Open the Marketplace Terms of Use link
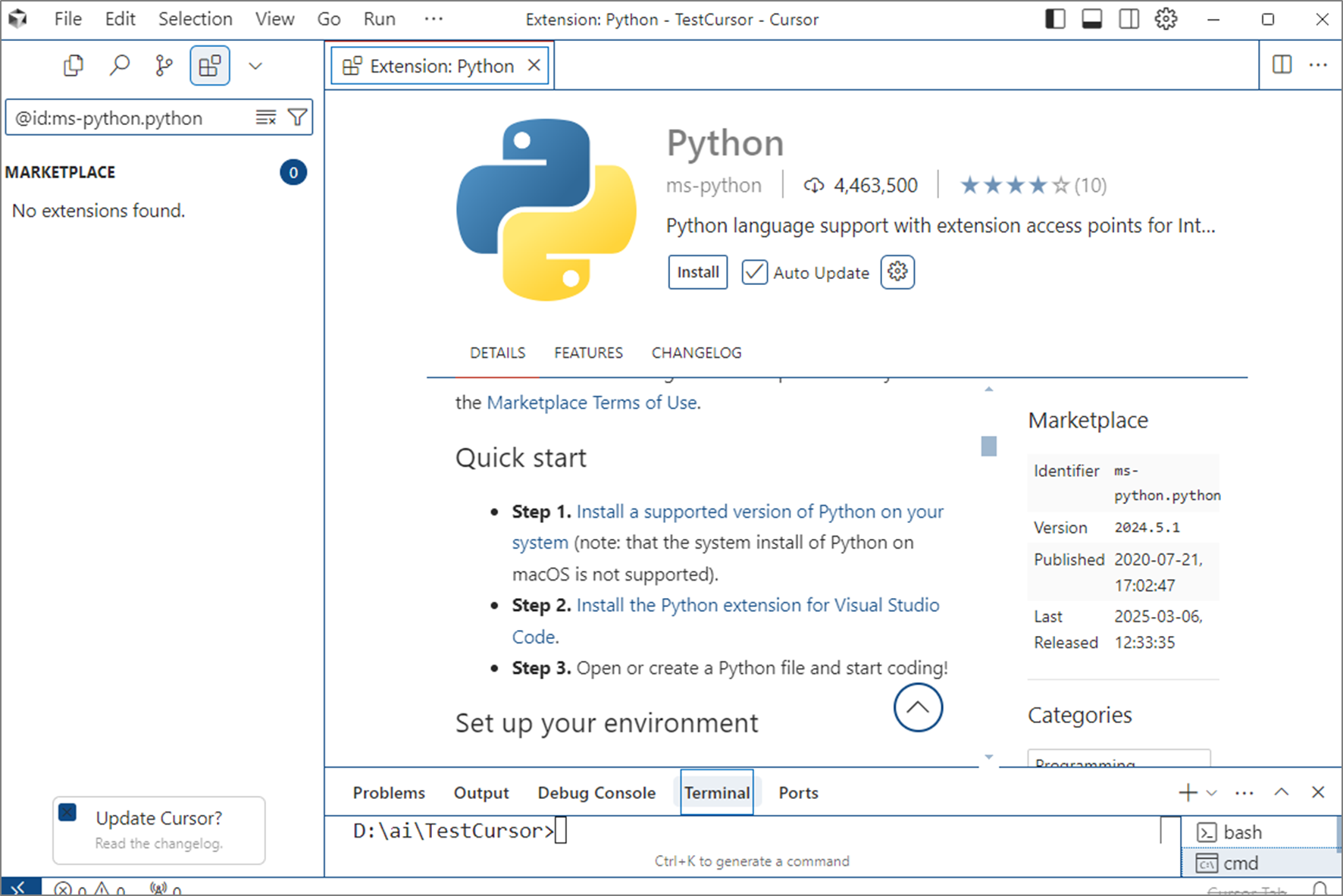 click(592, 403)
